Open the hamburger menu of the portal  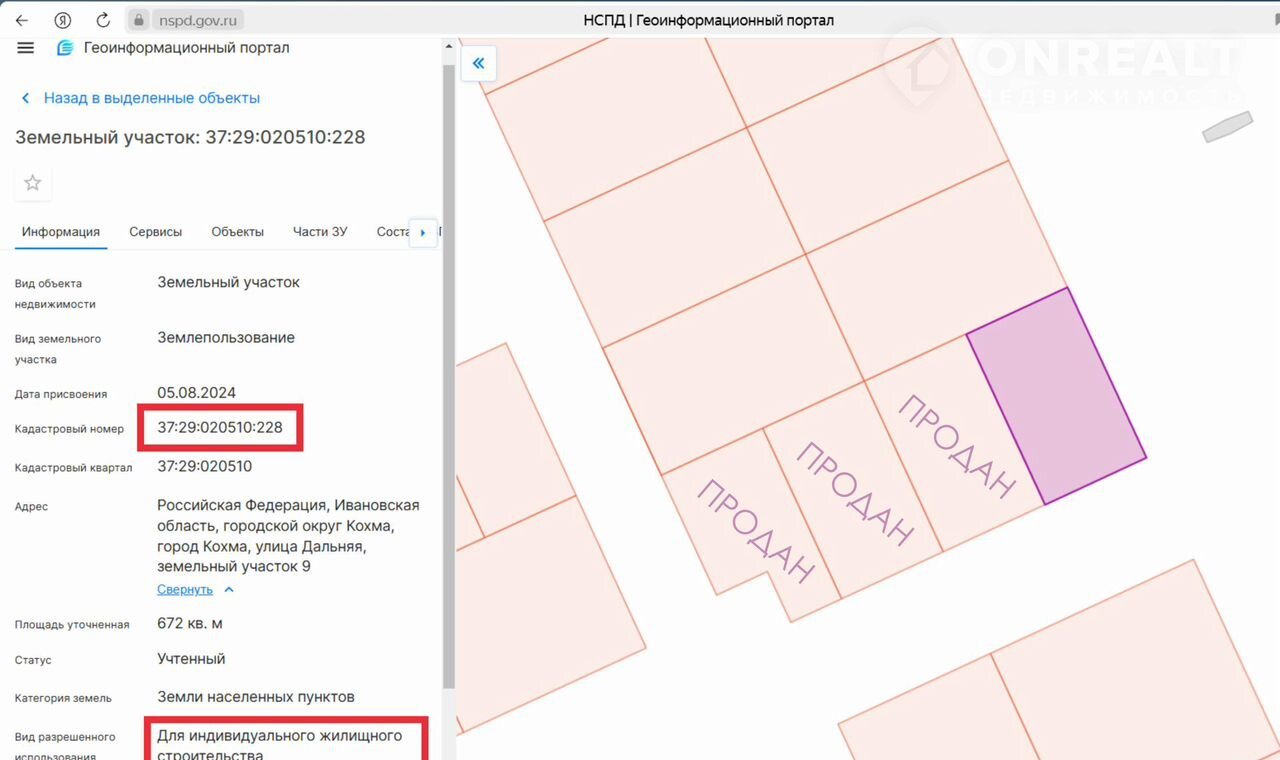pyautogui.click(x=26, y=48)
